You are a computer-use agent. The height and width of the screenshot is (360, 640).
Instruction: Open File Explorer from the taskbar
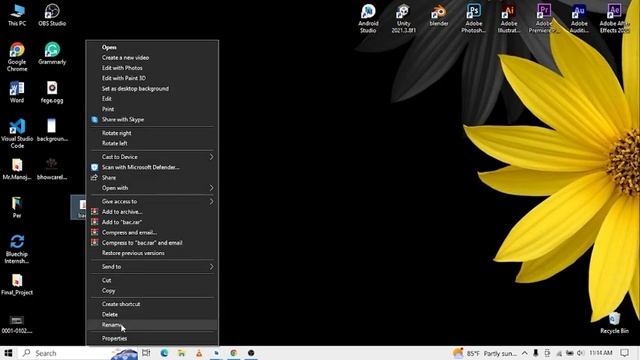coord(182,353)
